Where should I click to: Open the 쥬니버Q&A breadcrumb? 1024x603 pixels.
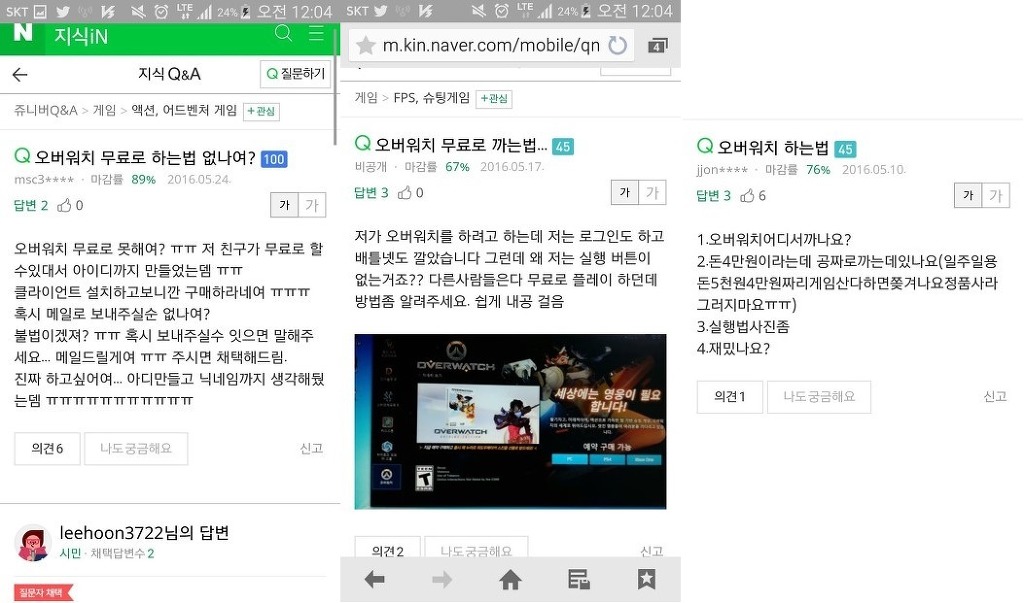(46, 110)
